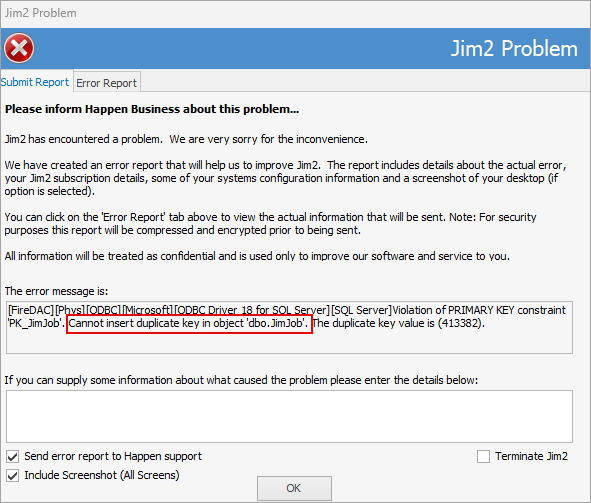Viewport: 591px width, 503px height.
Task: Click the 'PK_JimJob' constraint name text
Action: pos(35,323)
